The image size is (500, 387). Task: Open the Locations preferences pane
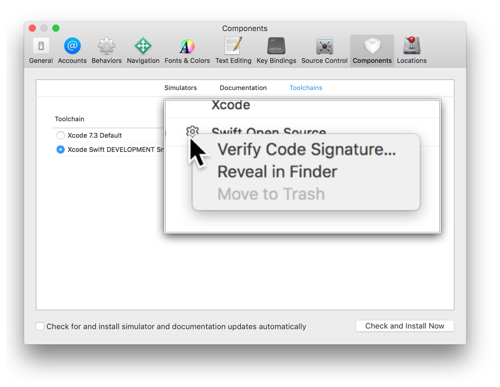pos(411,51)
